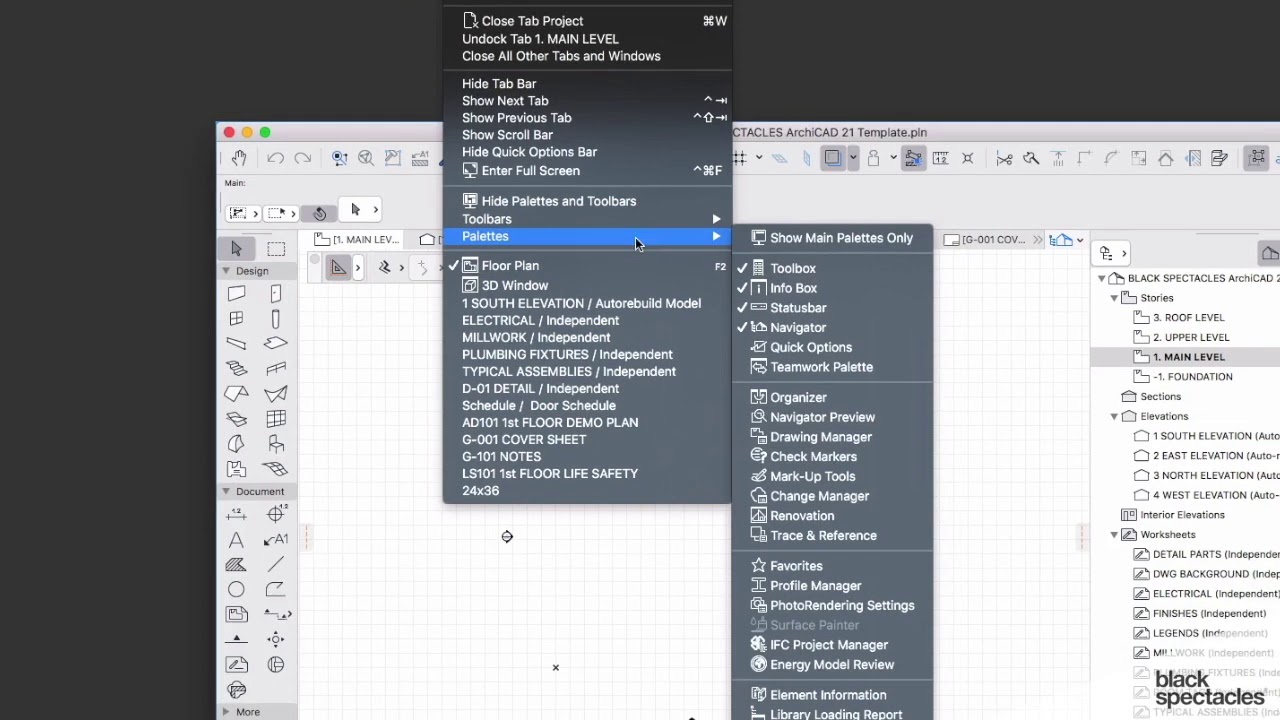Image resolution: width=1280 pixels, height=720 pixels.
Task: Select the Linear Dimension tool
Action: coord(236,514)
